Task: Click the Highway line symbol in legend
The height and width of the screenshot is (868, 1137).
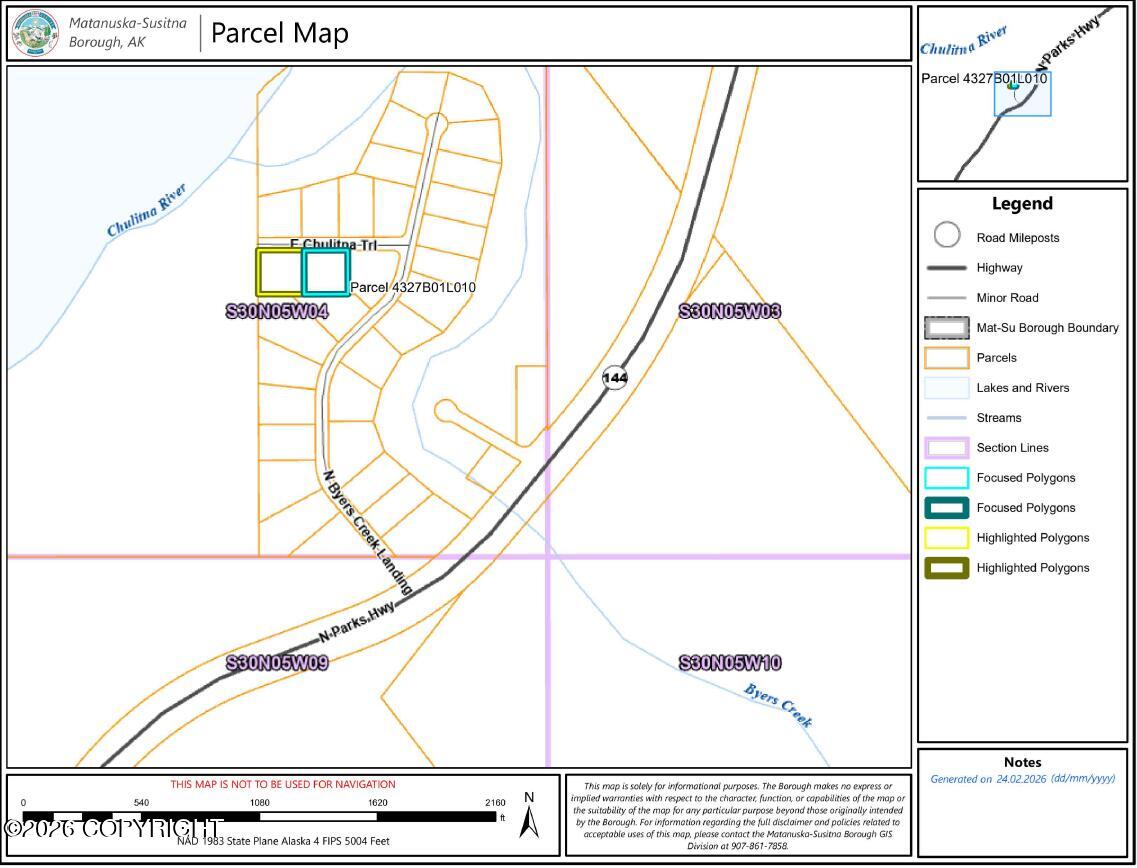Action: click(x=946, y=268)
